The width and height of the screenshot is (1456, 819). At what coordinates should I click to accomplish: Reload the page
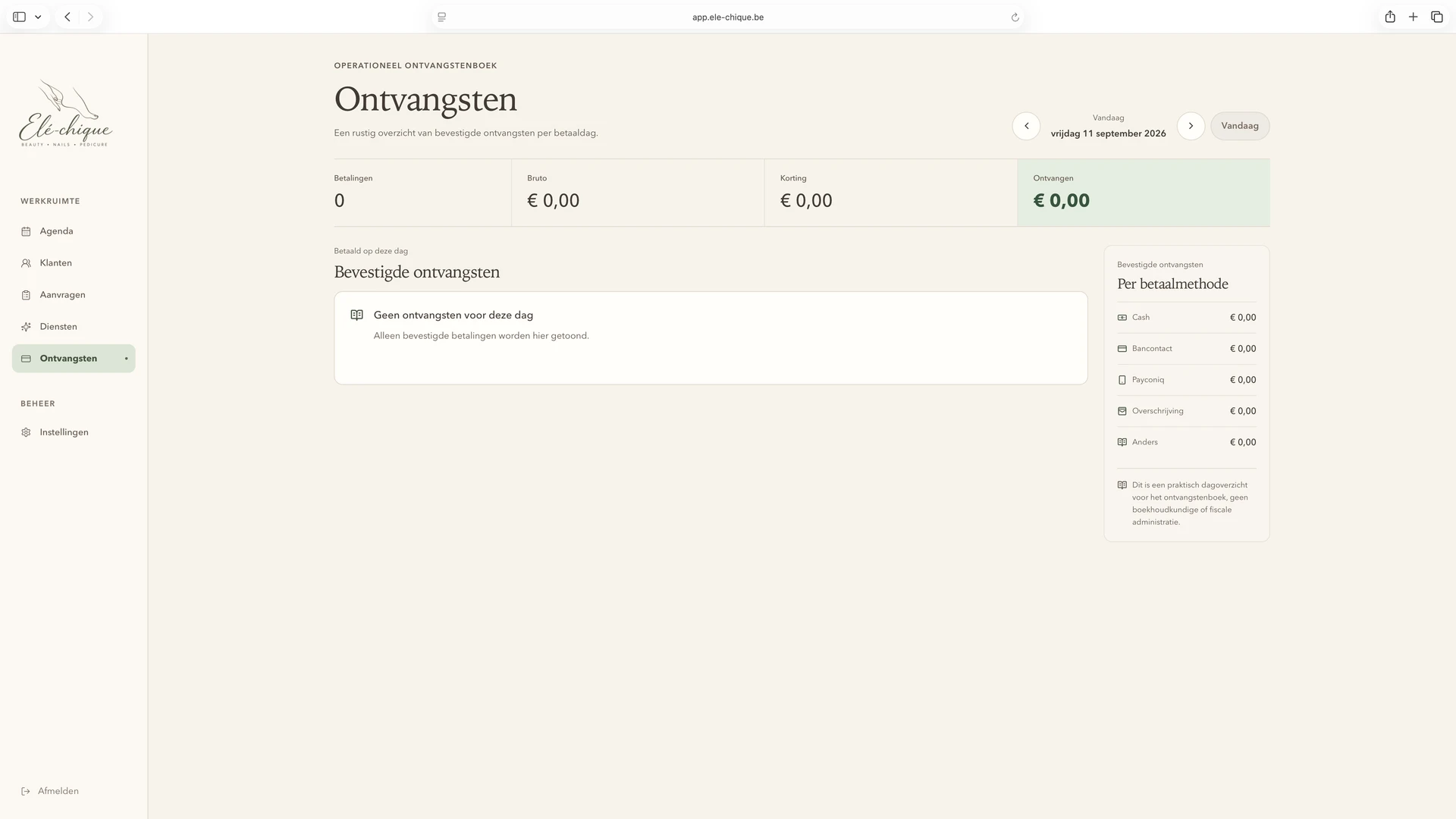(x=1015, y=17)
